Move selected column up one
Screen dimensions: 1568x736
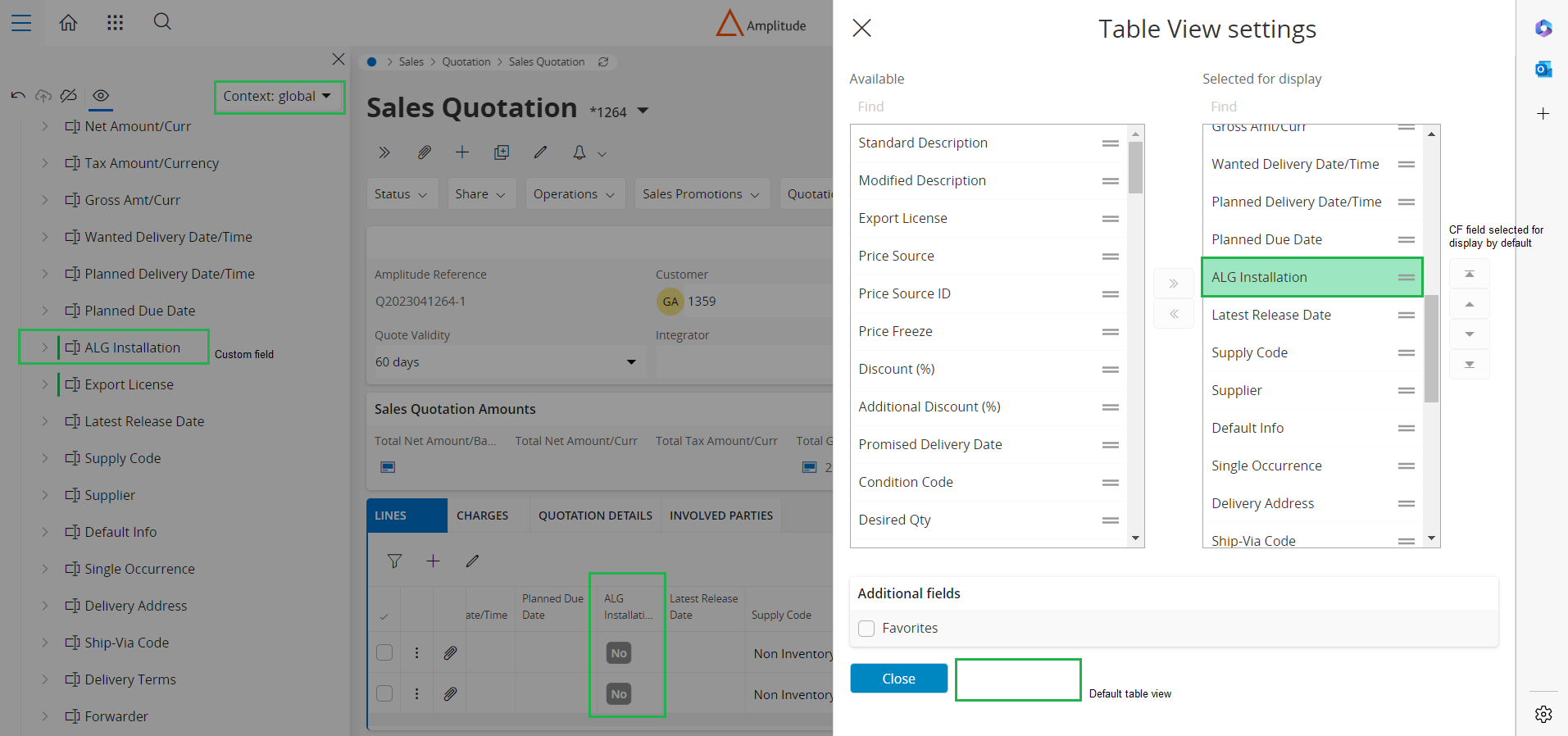click(1470, 304)
